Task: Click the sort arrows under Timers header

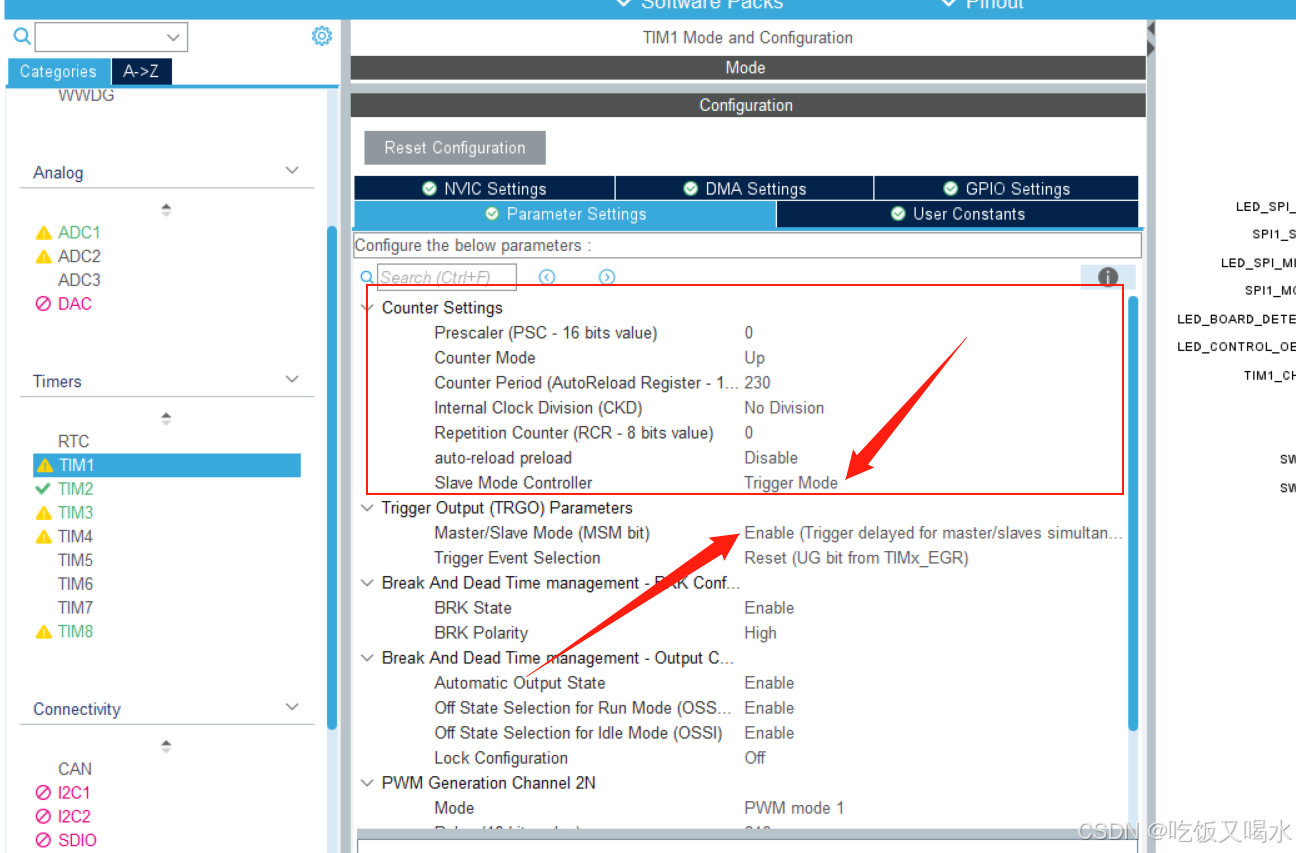Action: pos(166,418)
